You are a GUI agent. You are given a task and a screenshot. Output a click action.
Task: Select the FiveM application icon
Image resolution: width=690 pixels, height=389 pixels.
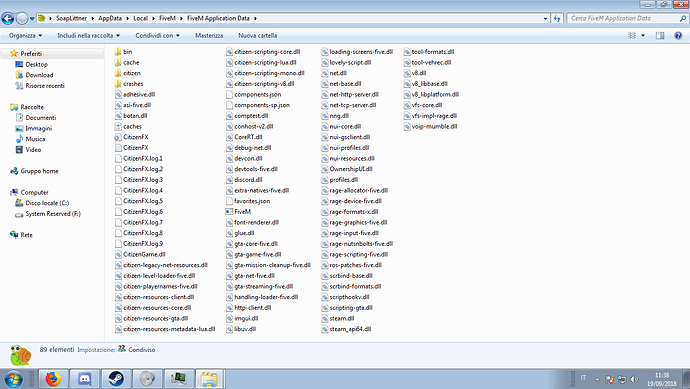[229, 212]
